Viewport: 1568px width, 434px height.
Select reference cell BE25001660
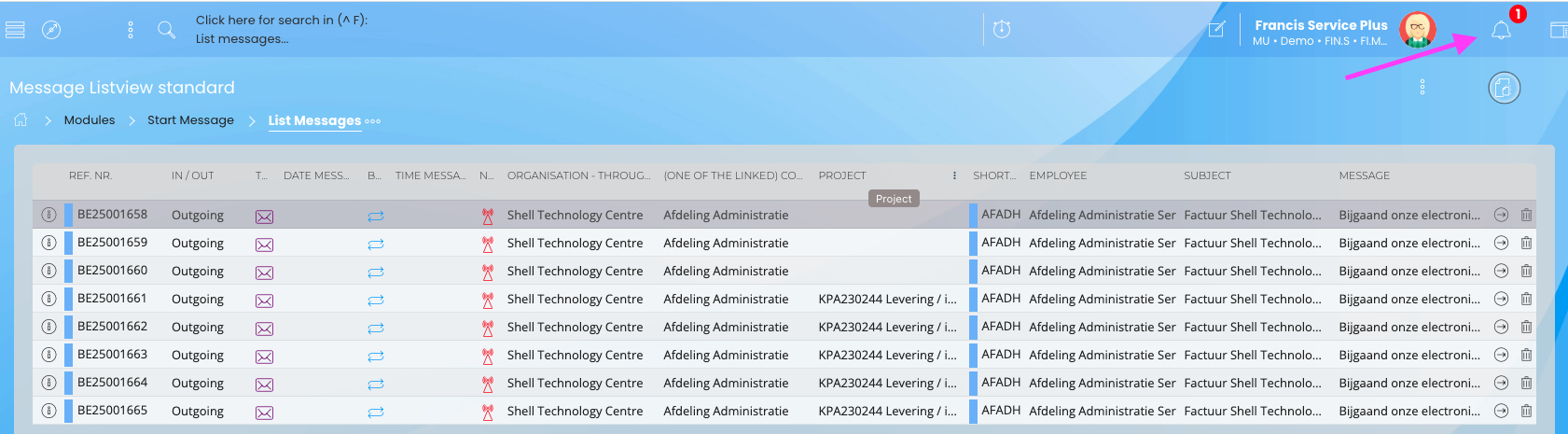pos(113,271)
